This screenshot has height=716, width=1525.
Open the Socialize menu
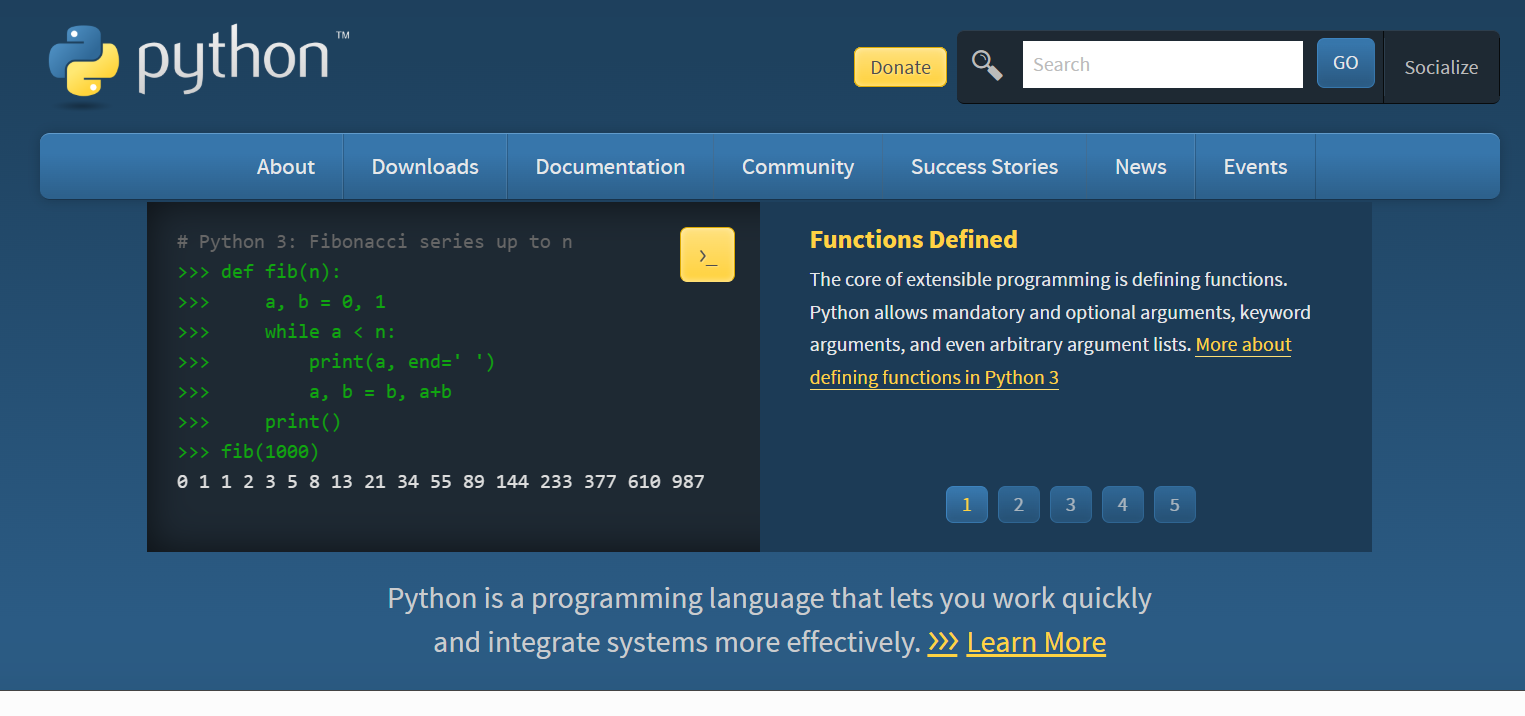tap(1440, 67)
